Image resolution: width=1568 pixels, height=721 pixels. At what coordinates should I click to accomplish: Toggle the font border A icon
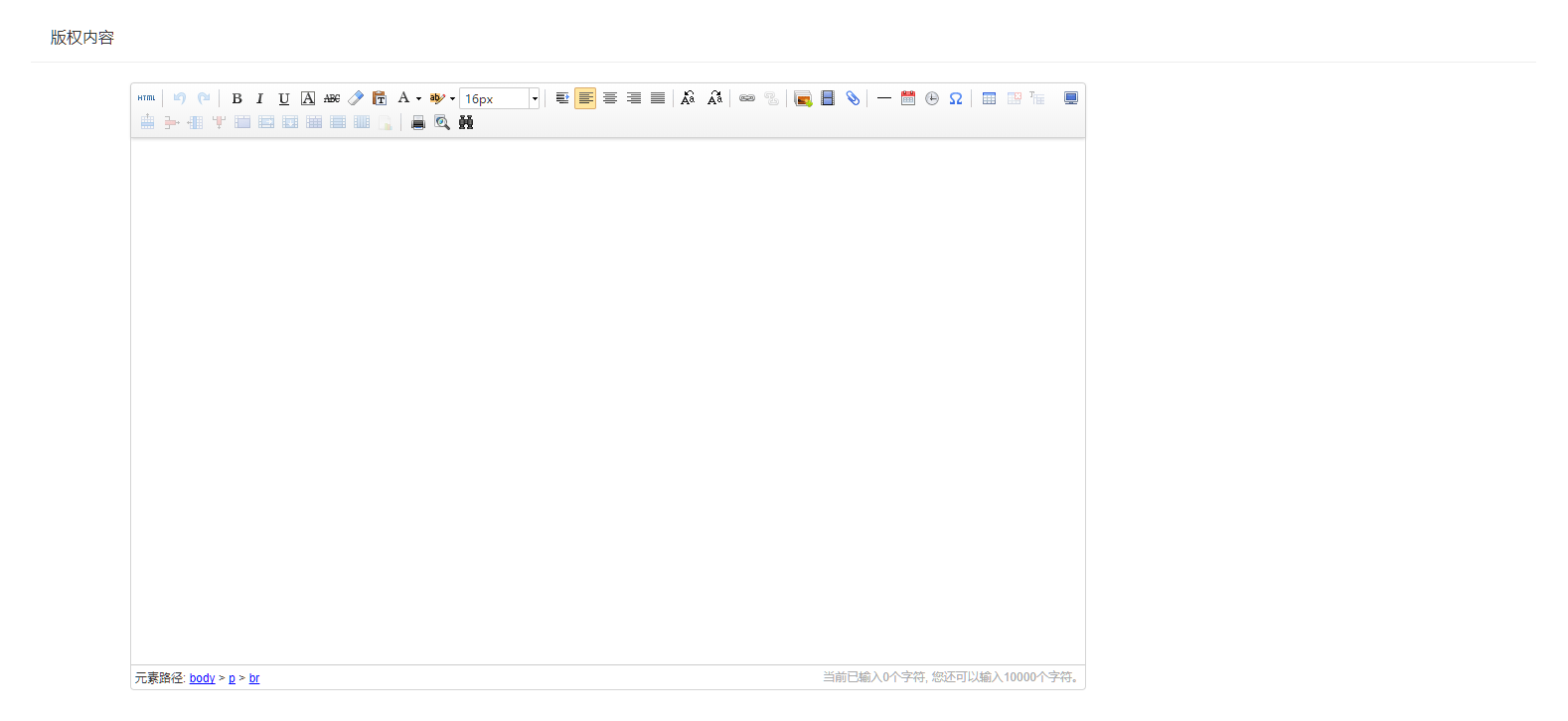tap(308, 98)
